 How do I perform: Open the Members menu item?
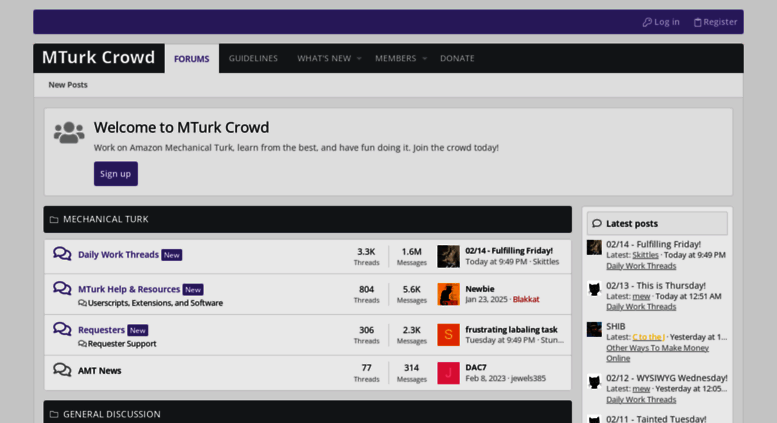(395, 58)
